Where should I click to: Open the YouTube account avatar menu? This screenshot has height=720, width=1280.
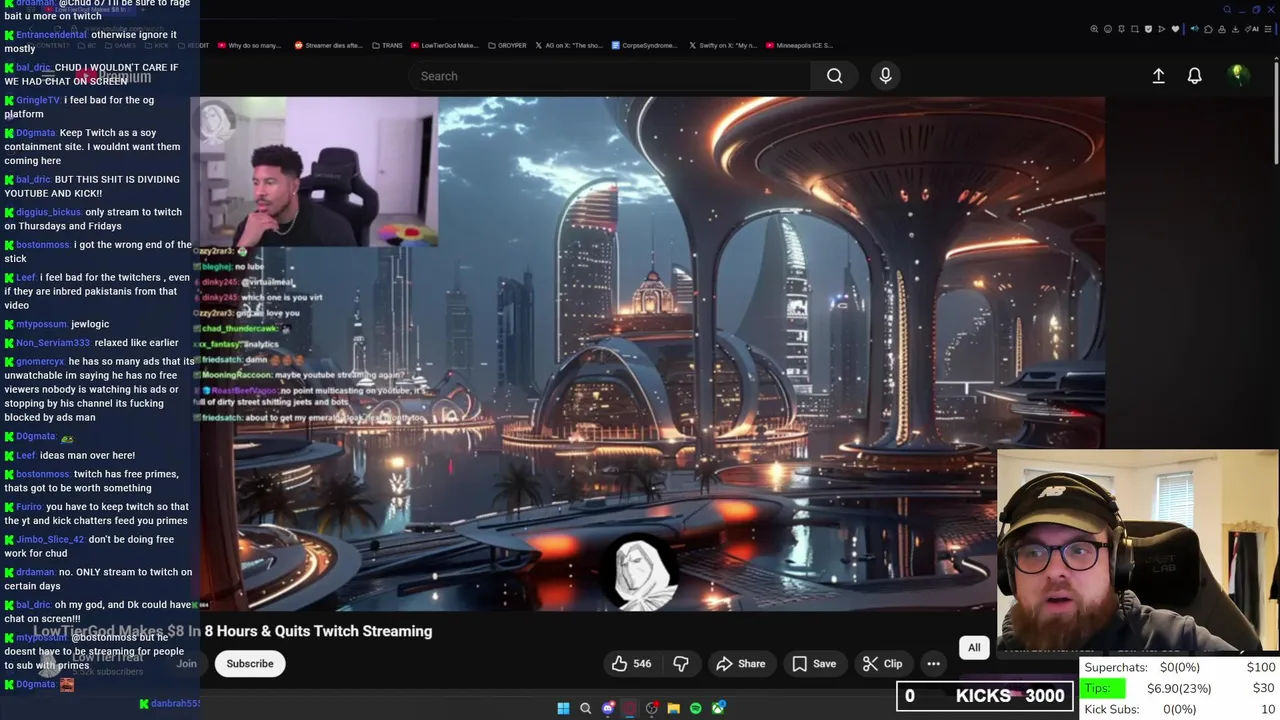tap(1238, 75)
